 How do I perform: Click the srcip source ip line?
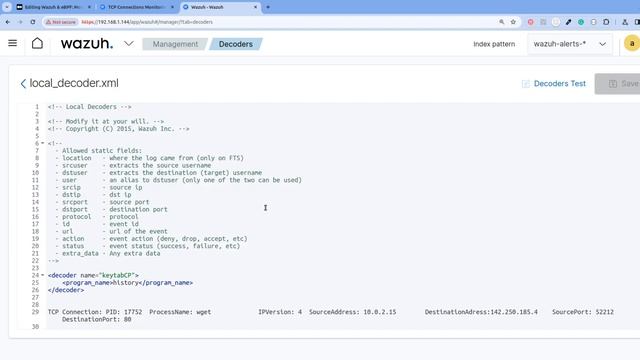click(x=98, y=187)
